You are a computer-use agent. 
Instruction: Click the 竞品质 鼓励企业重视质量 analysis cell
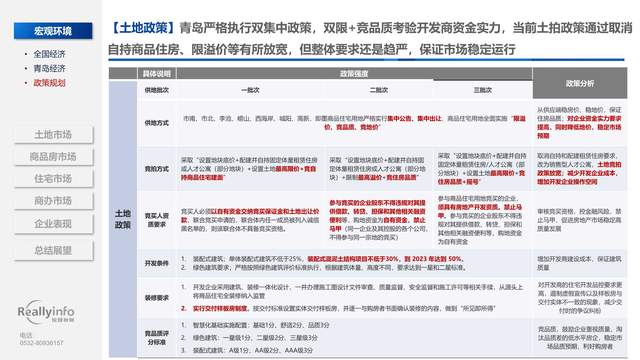point(579,338)
